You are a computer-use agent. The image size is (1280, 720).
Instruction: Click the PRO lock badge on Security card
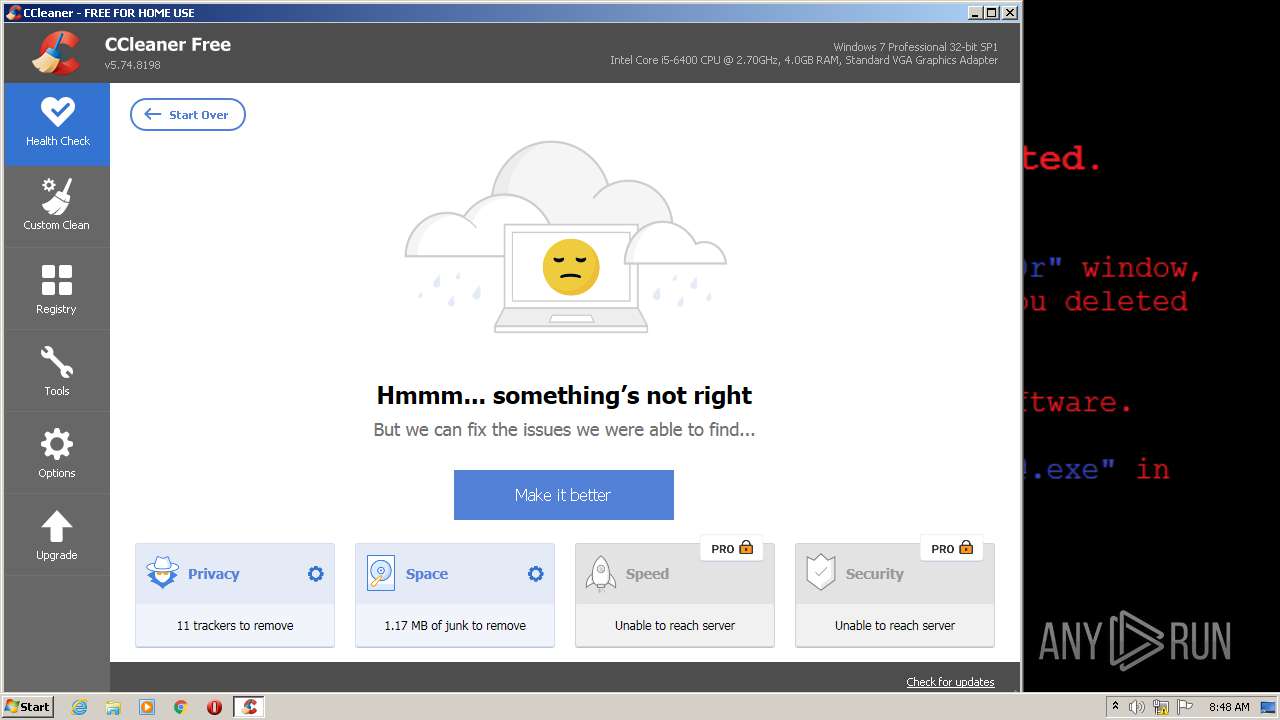[952, 548]
